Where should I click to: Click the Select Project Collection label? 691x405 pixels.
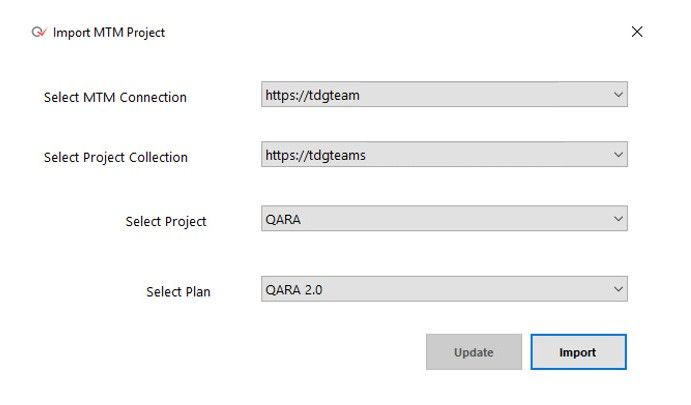pyautogui.click(x=115, y=157)
